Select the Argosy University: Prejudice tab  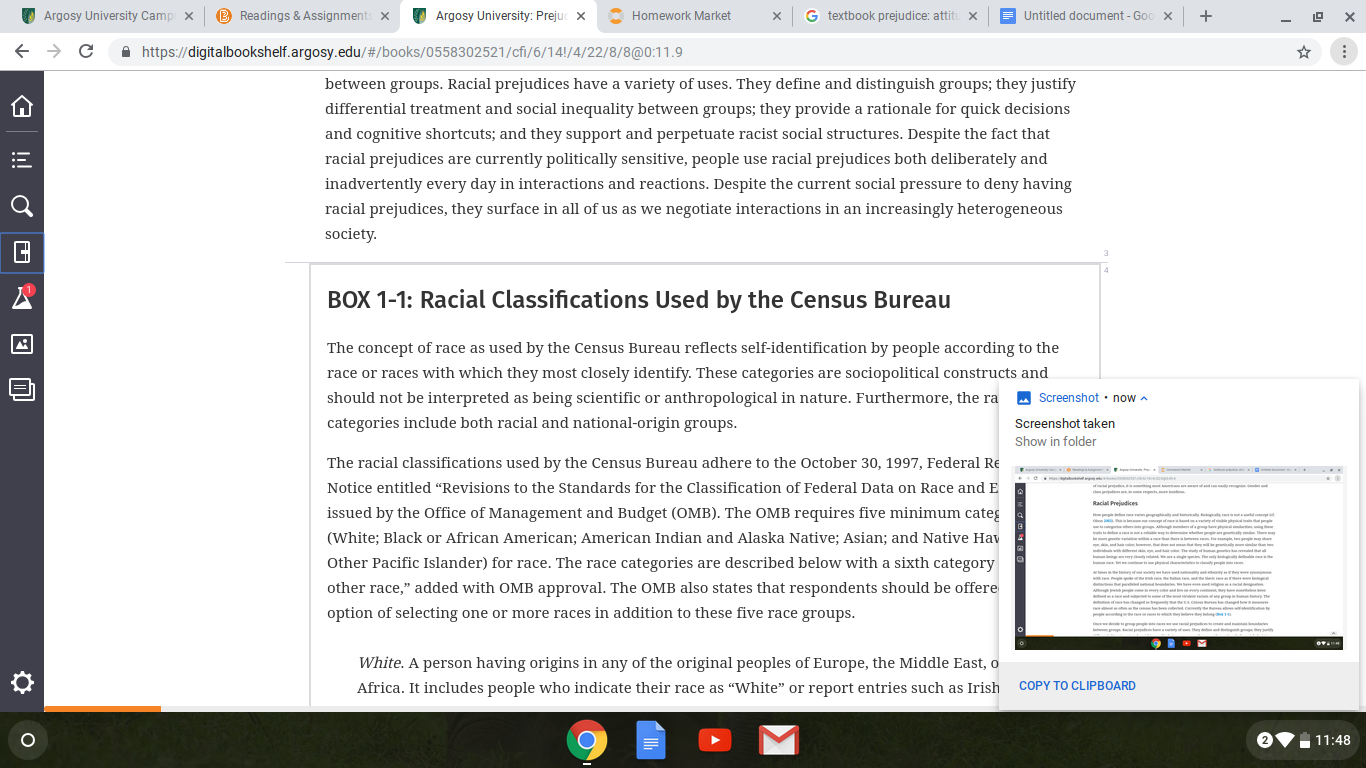pyautogui.click(x=499, y=16)
